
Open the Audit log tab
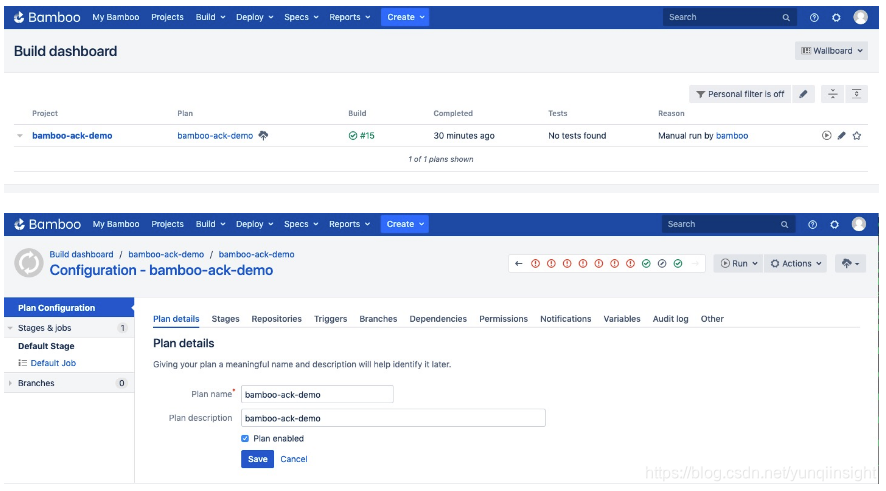point(670,319)
